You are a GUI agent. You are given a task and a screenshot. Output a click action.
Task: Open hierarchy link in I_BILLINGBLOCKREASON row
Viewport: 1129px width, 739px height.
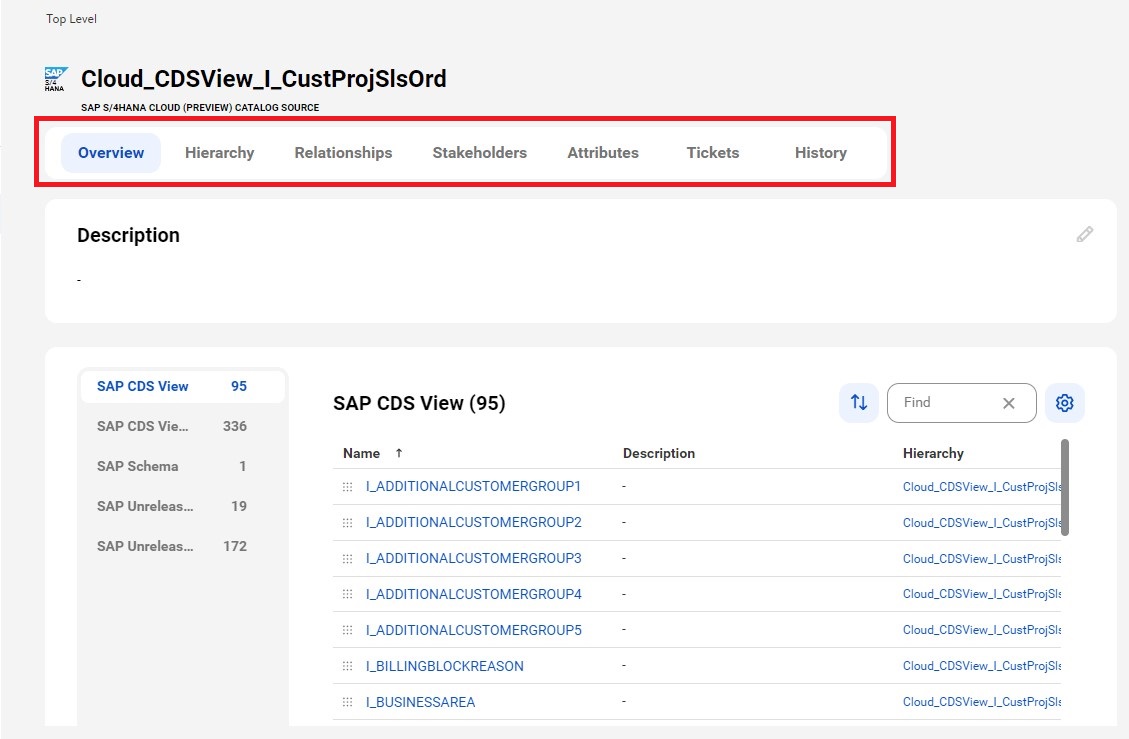982,666
